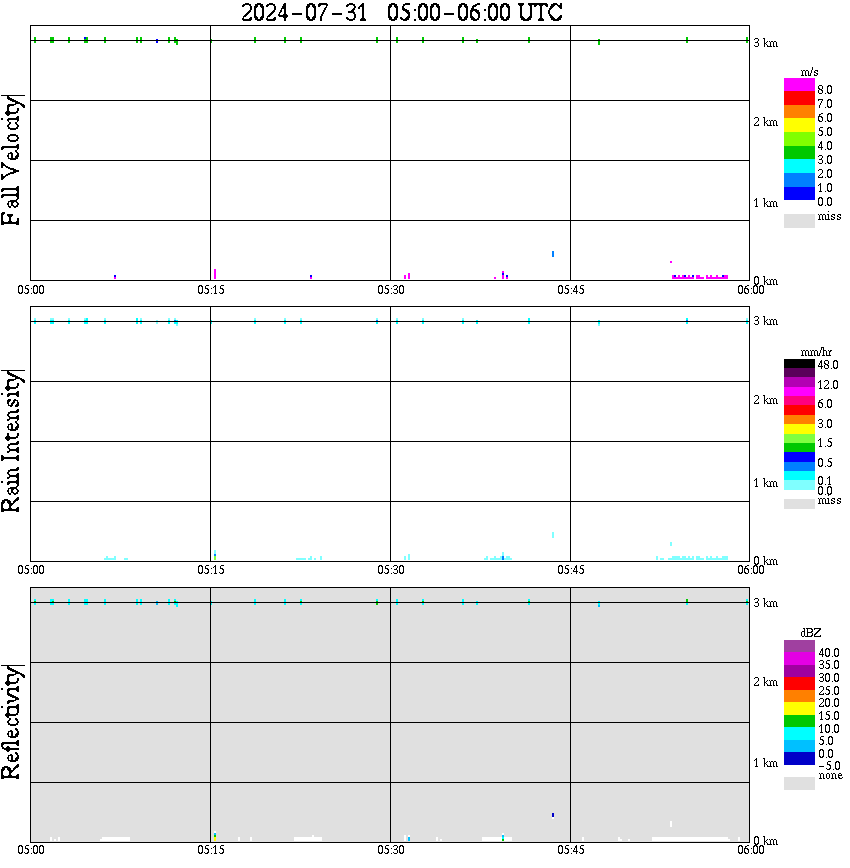This screenshot has height=868, width=850.
Task: Click the gray 'none' swatch in reflectivity legend
Action: 799,783
